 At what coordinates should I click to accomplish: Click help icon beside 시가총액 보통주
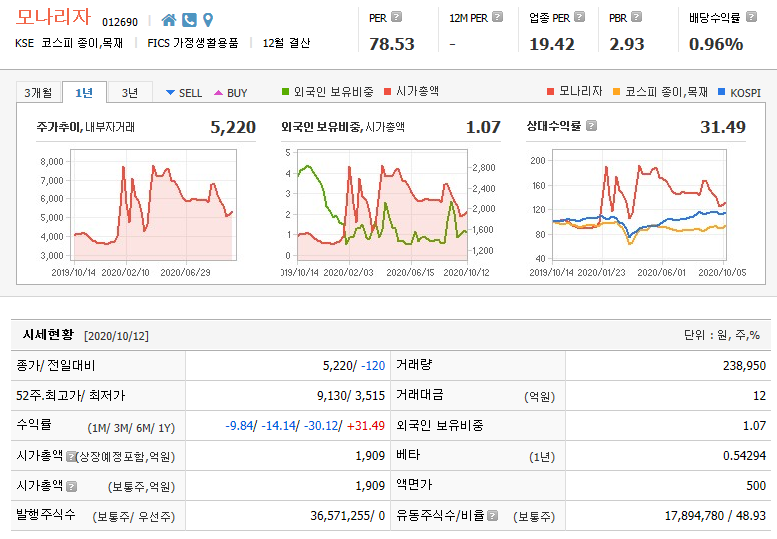click(x=71, y=486)
